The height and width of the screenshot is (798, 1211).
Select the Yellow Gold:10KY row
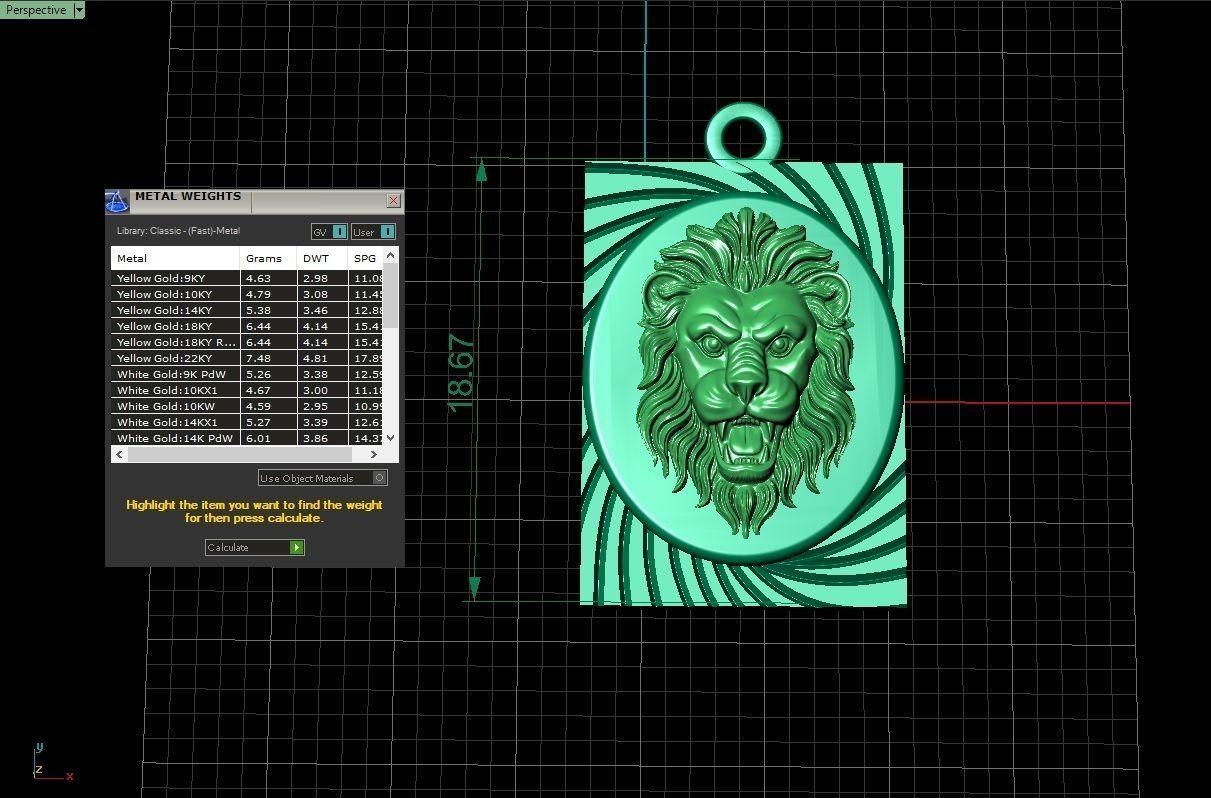[x=247, y=294]
